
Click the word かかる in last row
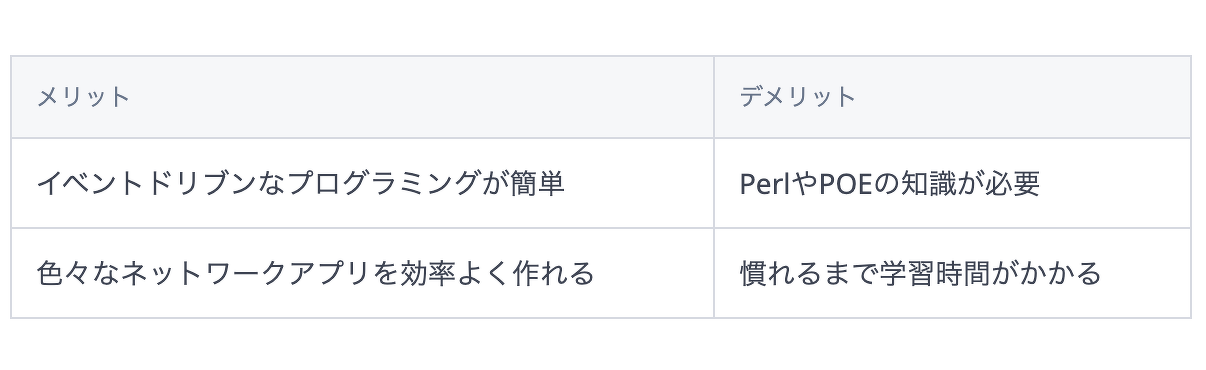click(x=1060, y=273)
